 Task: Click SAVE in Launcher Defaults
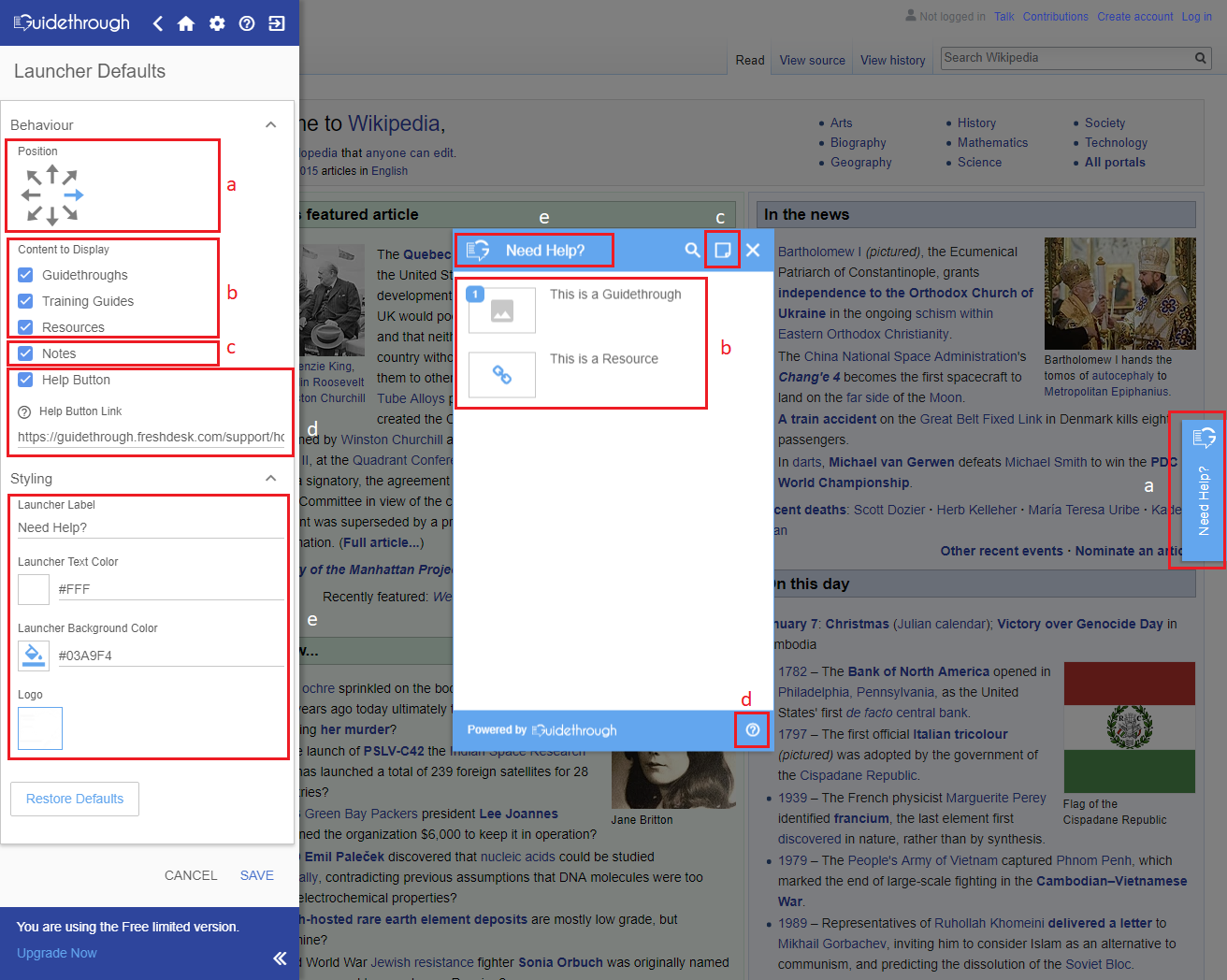257,875
